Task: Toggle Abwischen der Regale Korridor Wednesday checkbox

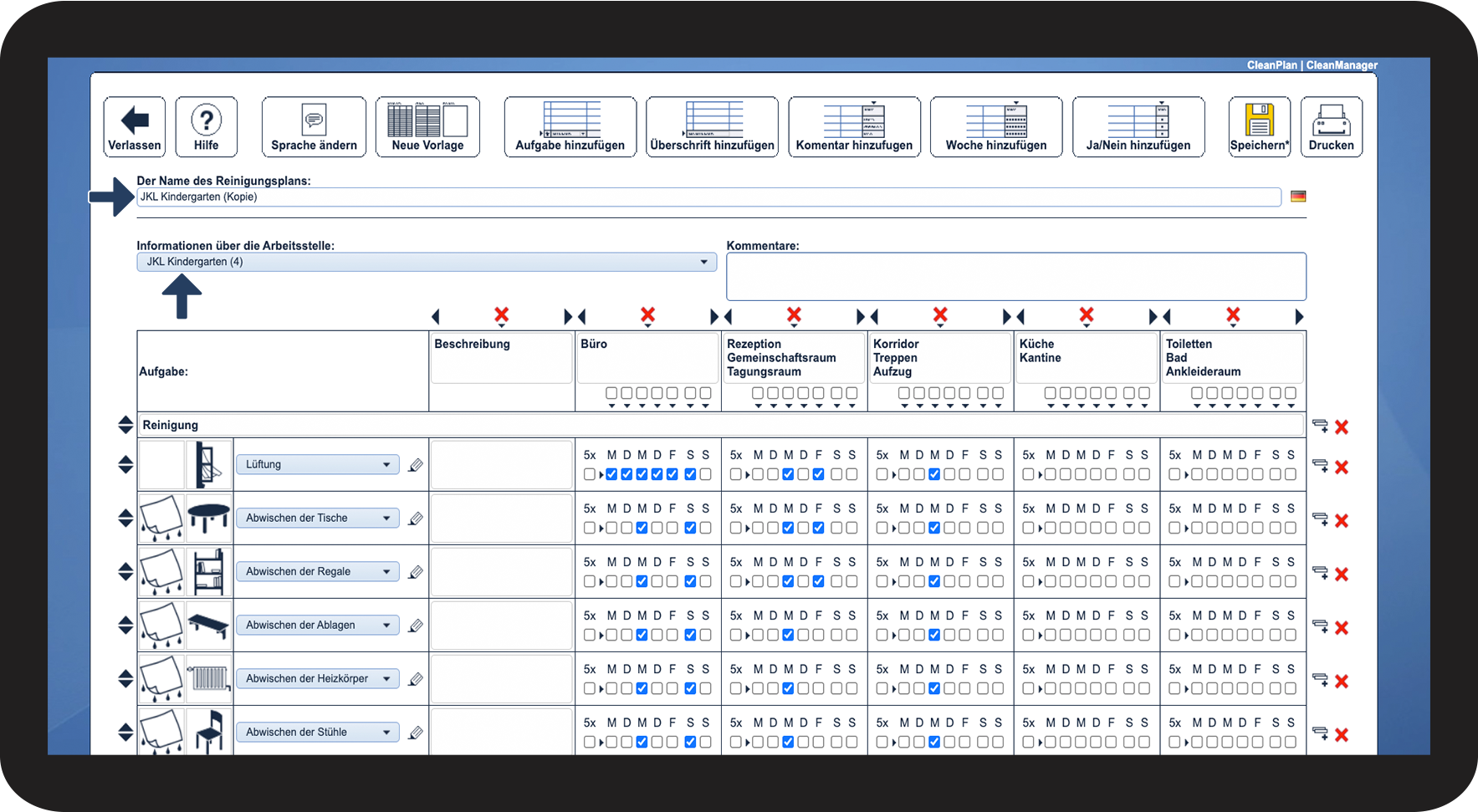Action: click(x=934, y=581)
